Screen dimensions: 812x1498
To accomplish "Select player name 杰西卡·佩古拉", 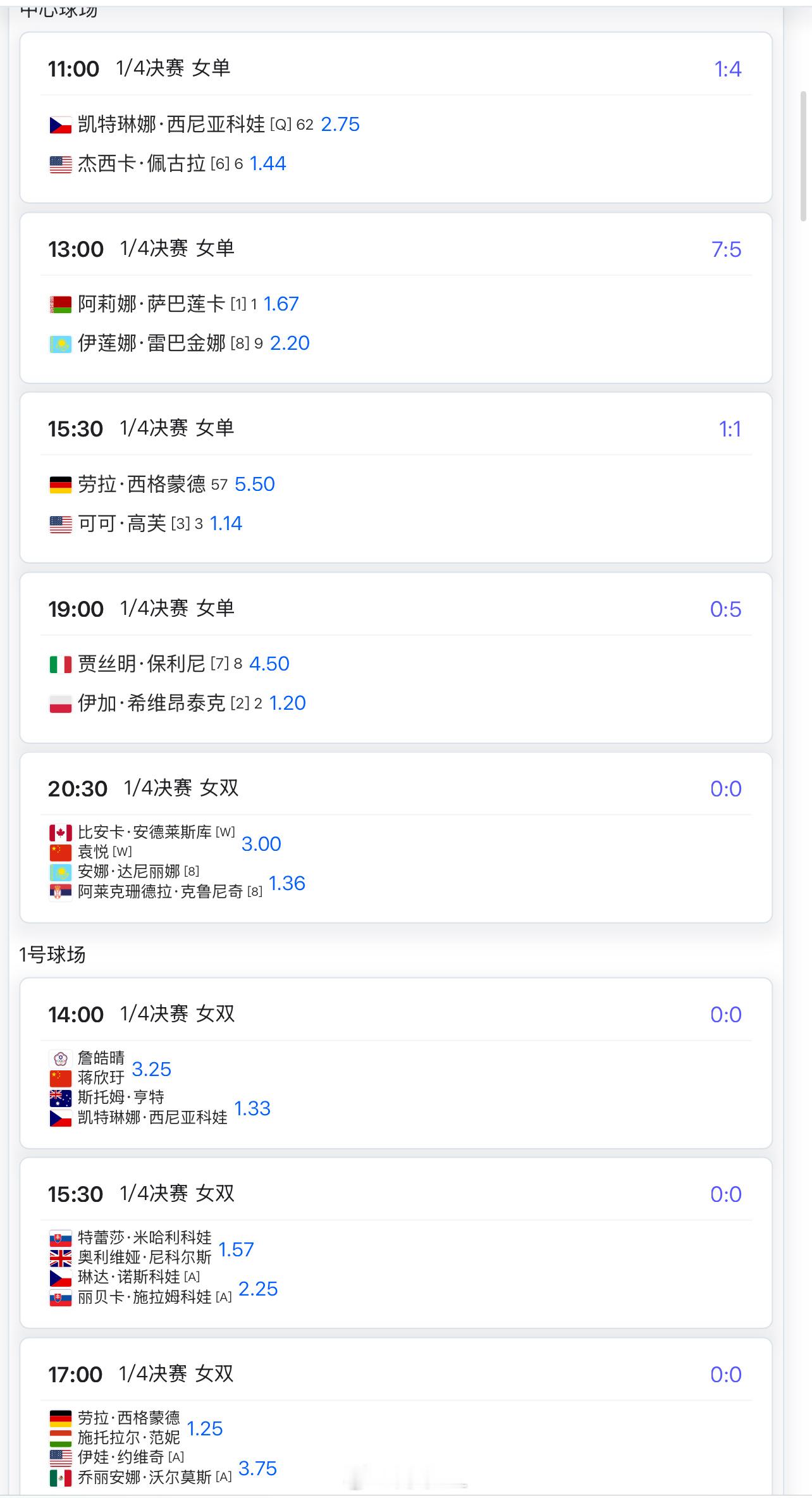I will 142,164.
